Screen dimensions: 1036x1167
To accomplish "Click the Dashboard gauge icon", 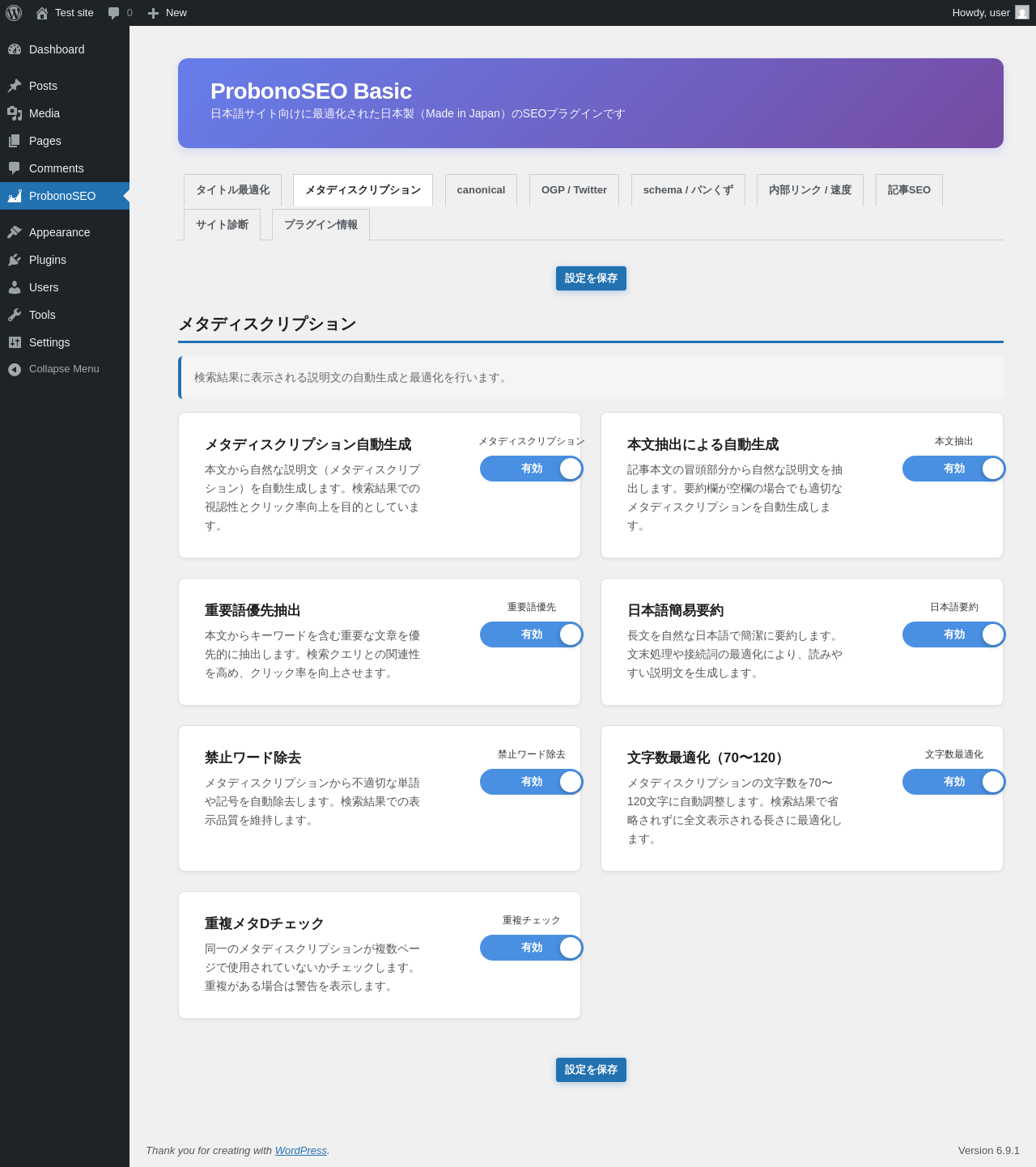I will click(15, 49).
